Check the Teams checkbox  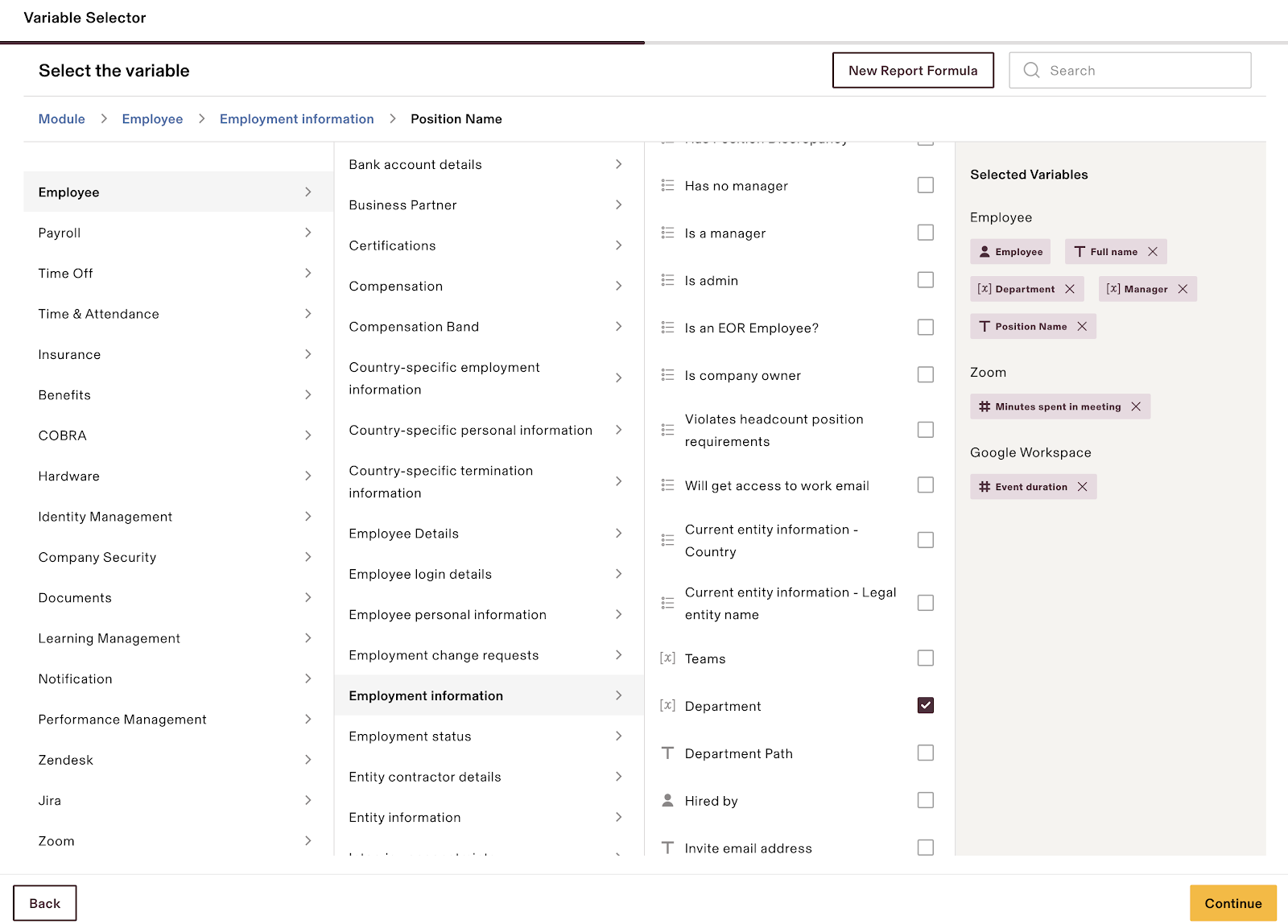click(926, 658)
